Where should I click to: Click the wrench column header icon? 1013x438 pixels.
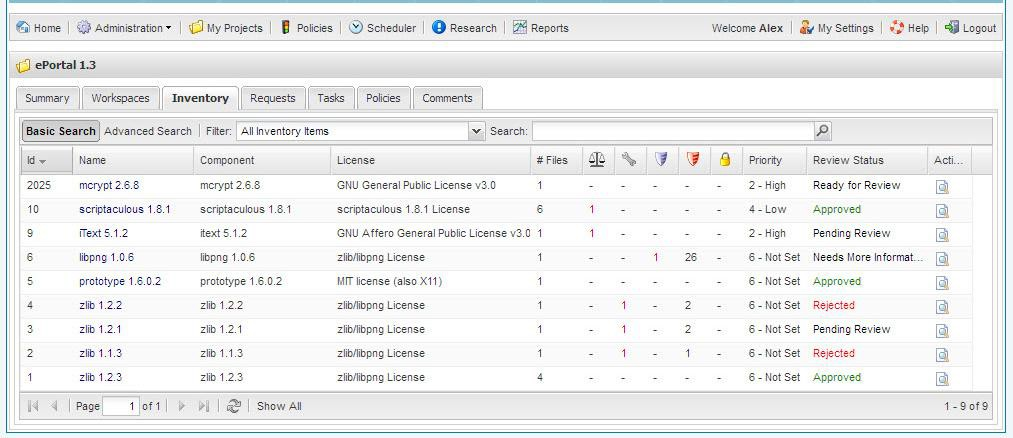pos(629,160)
